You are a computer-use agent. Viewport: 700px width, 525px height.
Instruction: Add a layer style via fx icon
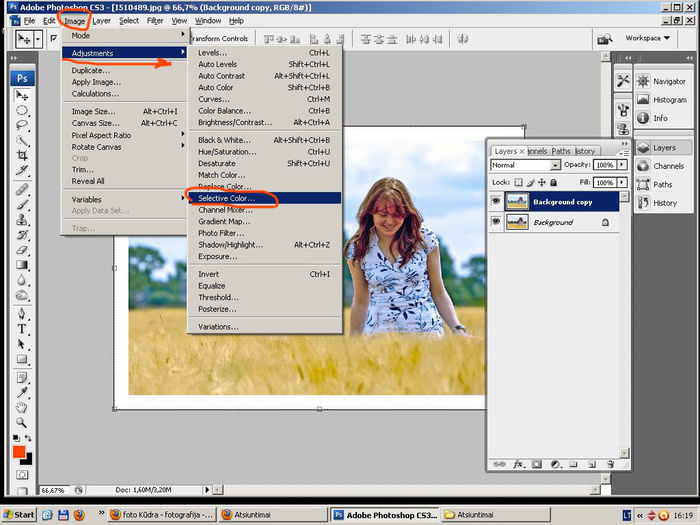519,464
